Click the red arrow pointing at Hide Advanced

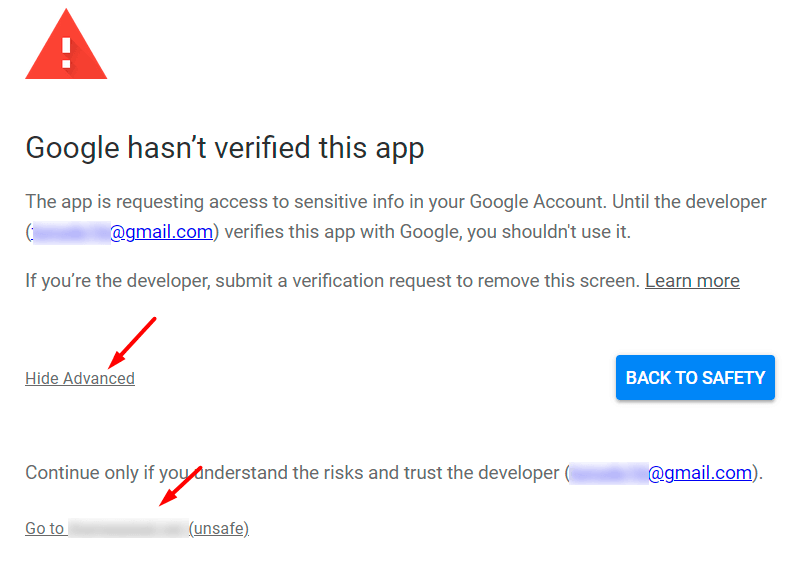[x=132, y=342]
